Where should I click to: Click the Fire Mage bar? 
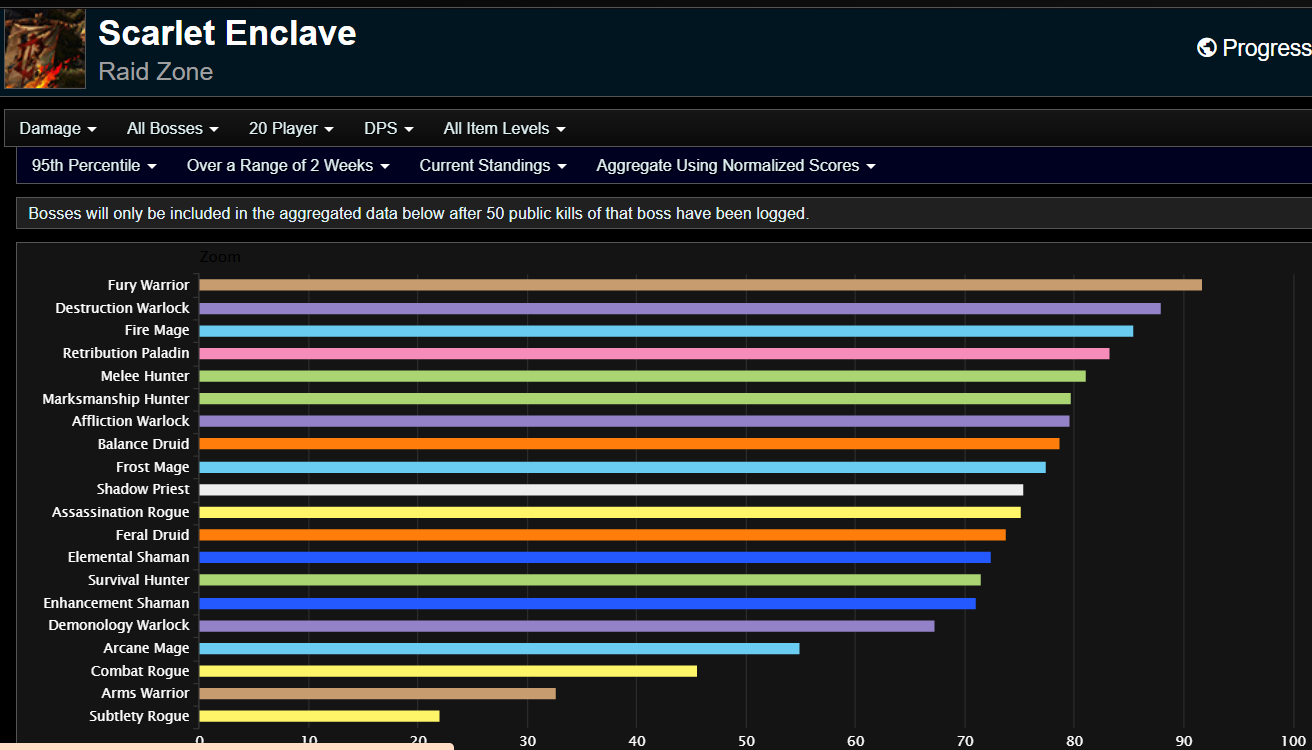point(666,331)
